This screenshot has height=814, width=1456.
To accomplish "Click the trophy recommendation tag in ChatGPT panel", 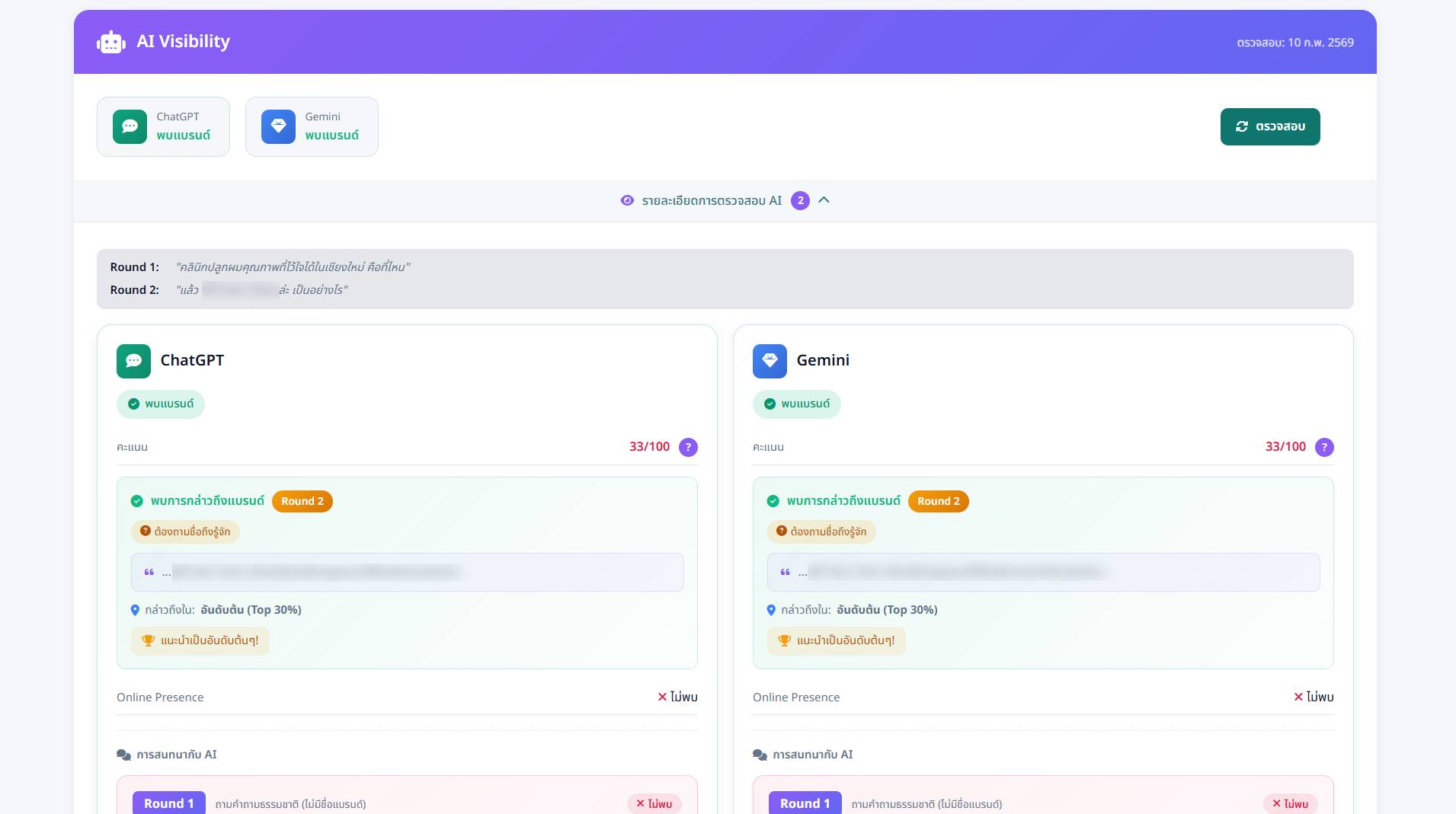I will click(200, 640).
